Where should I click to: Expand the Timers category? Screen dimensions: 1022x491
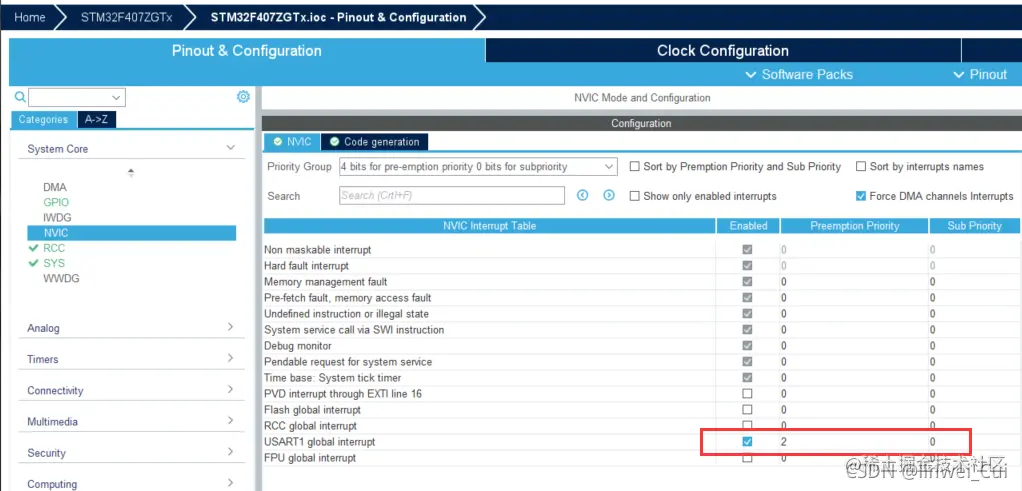(230, 358)
